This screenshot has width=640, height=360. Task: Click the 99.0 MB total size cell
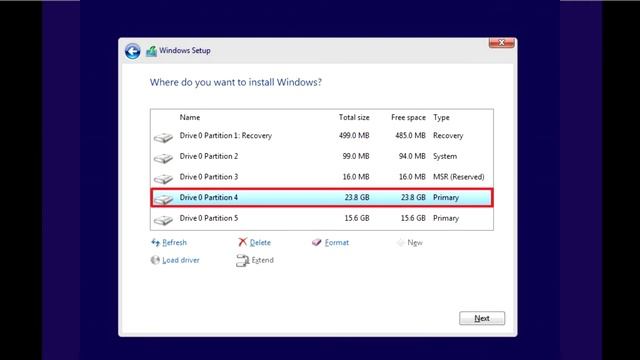click(356, 156)
